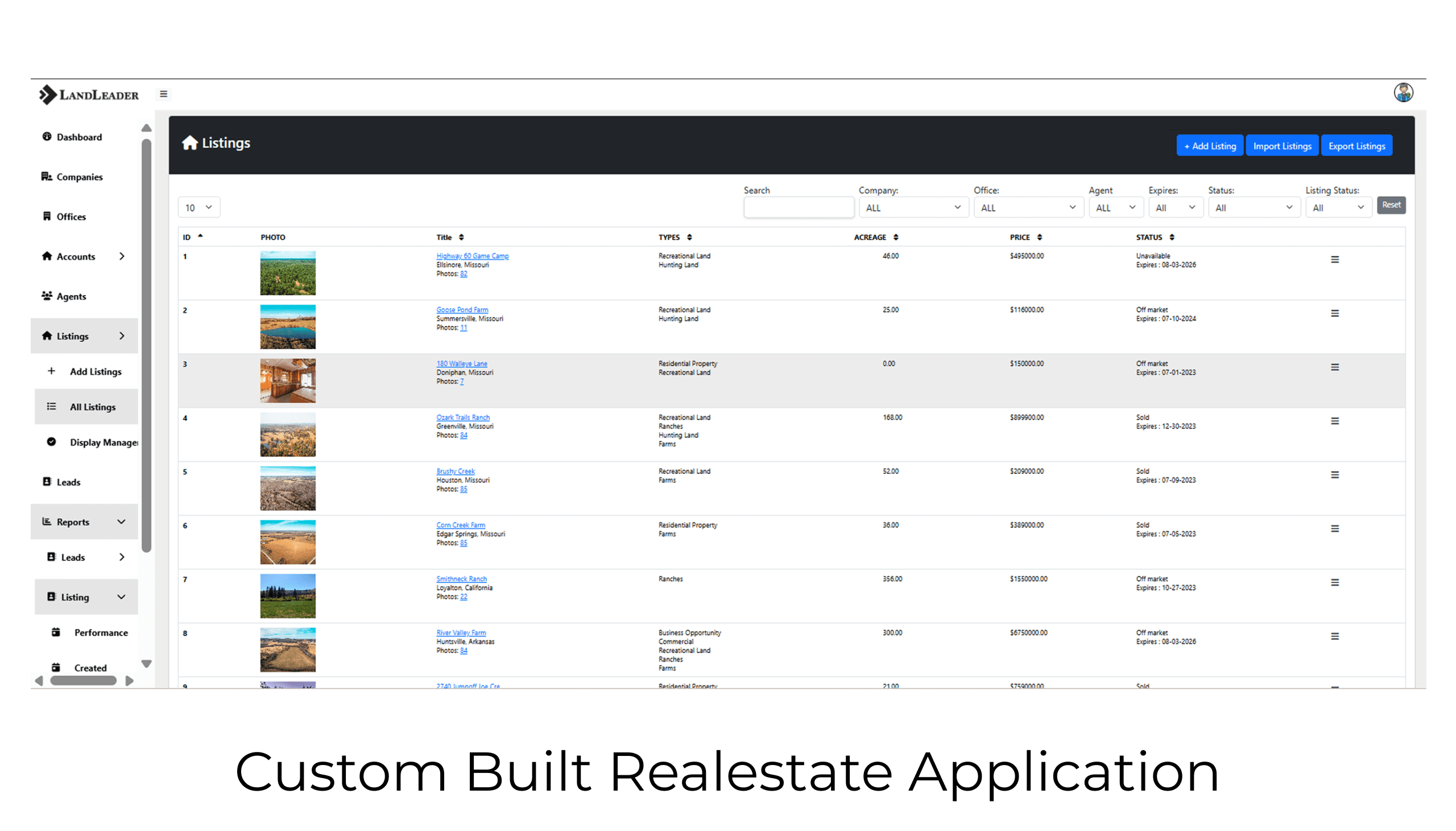Open Companies in sidebar
This screenshot has height=831, width=1456.
tap(79, 177)
